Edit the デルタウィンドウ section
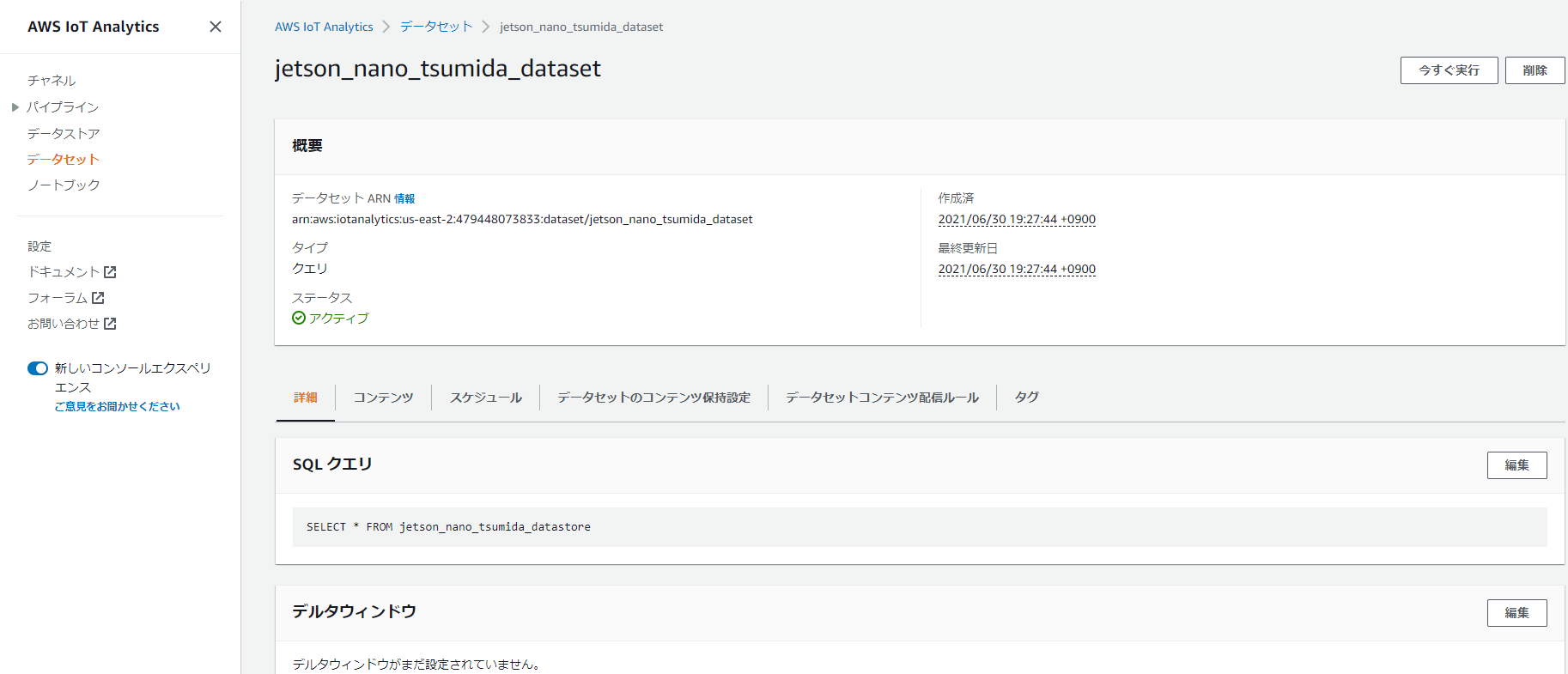Viewport: 1568px width, 674px height. [1516, 613]
